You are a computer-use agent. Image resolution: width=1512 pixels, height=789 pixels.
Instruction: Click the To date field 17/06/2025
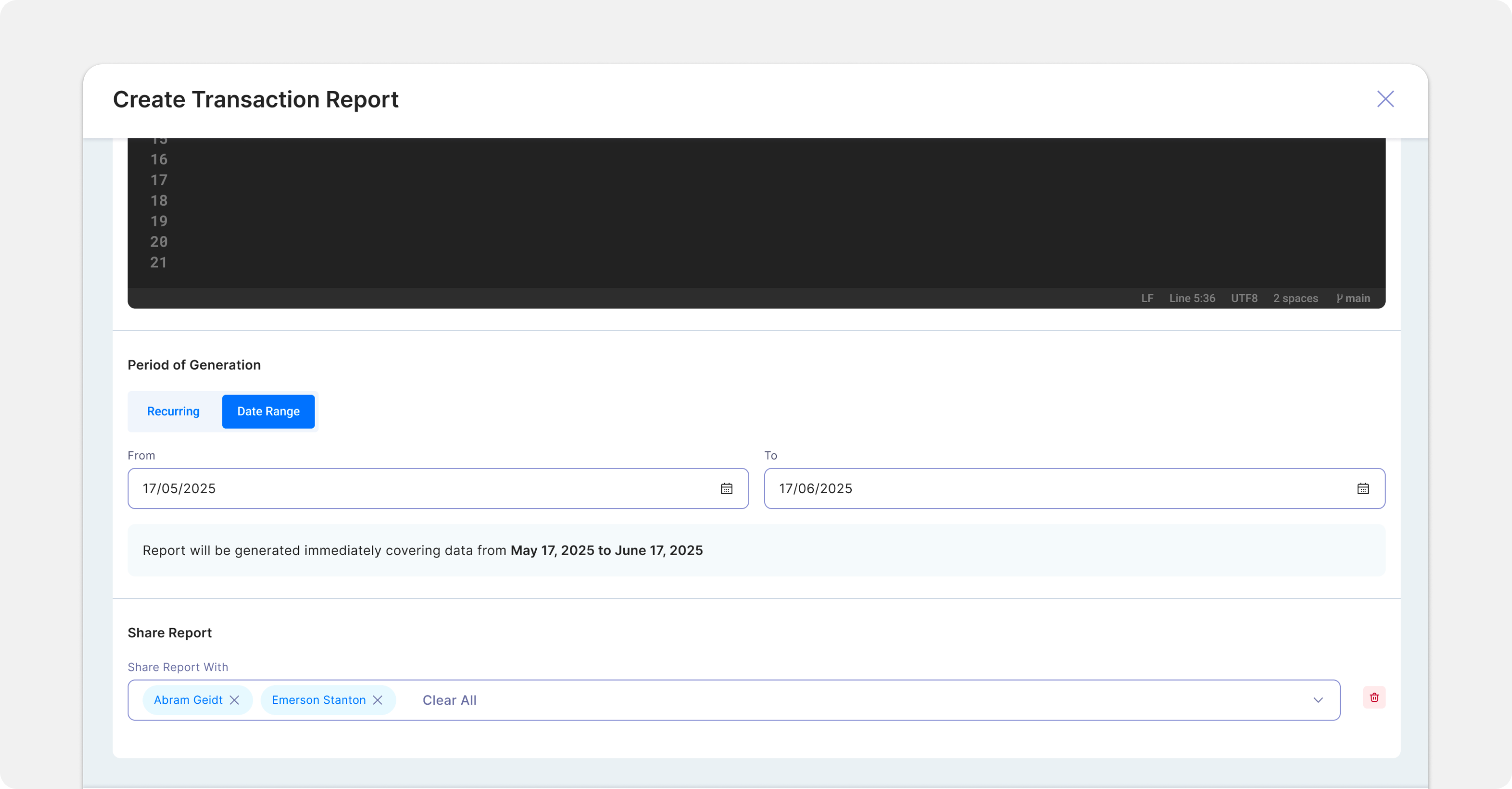coord(1045,489)
